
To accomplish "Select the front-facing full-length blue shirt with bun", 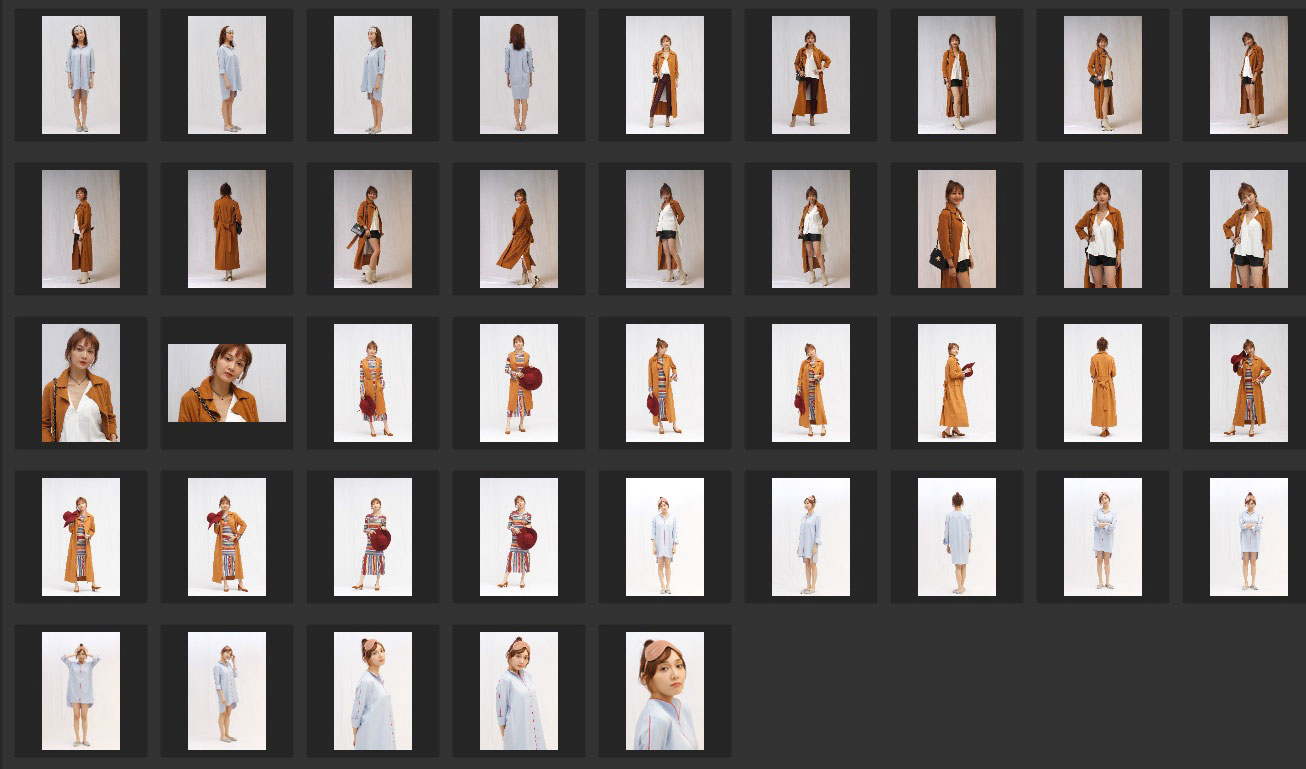I will pyautogui.click(x=664, y=537).
